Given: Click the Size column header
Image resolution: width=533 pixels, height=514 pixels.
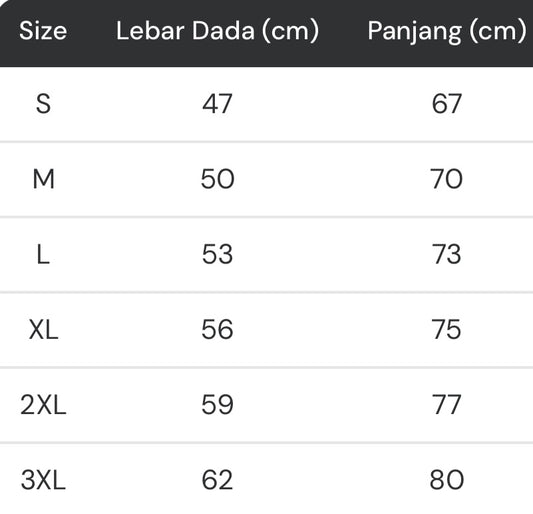Looking at the screenshot, I should (x=43, y=31).
